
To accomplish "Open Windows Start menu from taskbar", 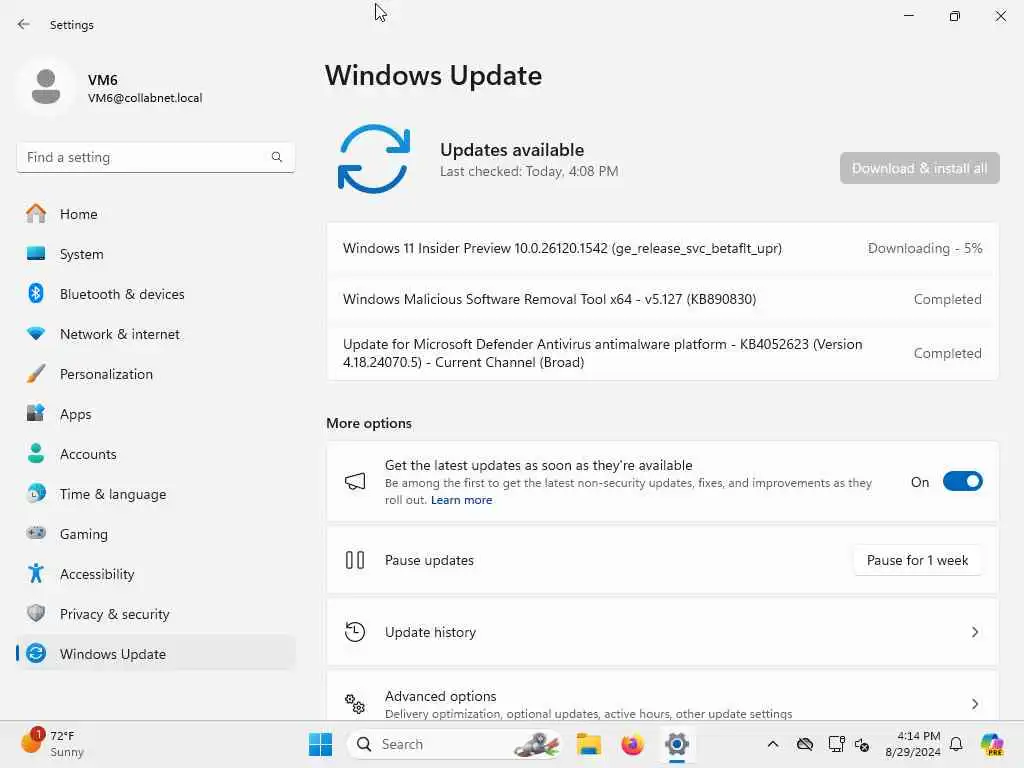I will pos(321,744).
